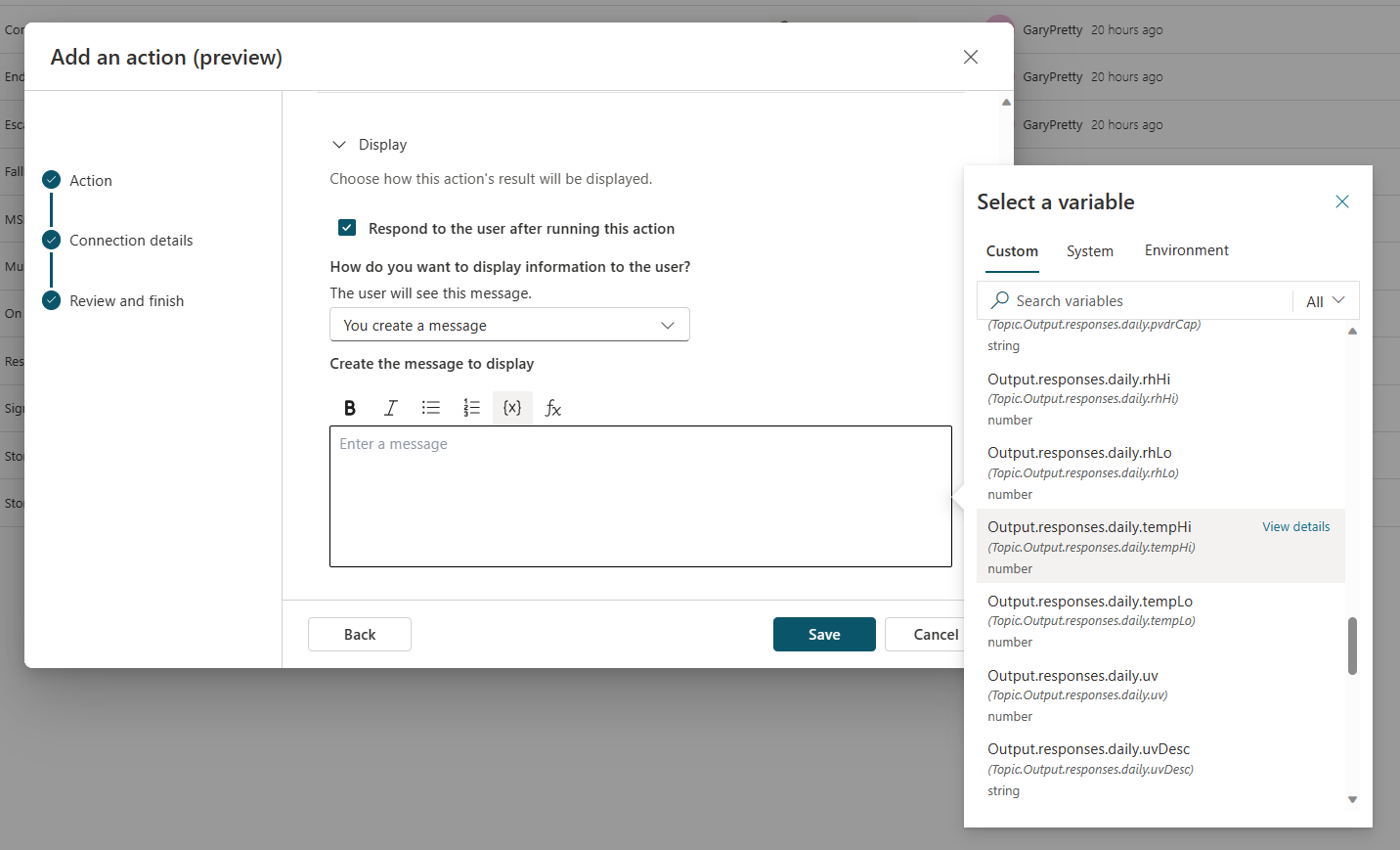Screen dimensions: 1400x850
Task: Select variable Output.responses.daily.uv
Action: [x=1160, y=694]
